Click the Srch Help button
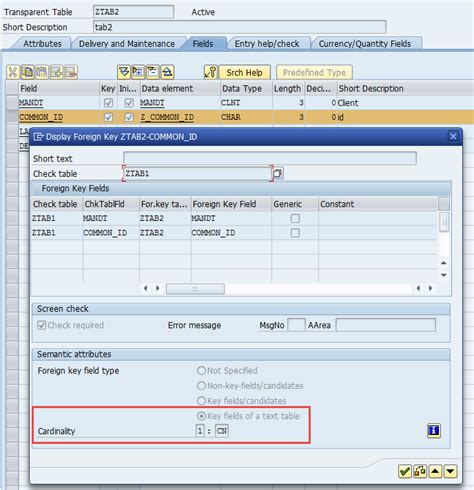Viewport: 474px width, 490px height. coord(244,72)
